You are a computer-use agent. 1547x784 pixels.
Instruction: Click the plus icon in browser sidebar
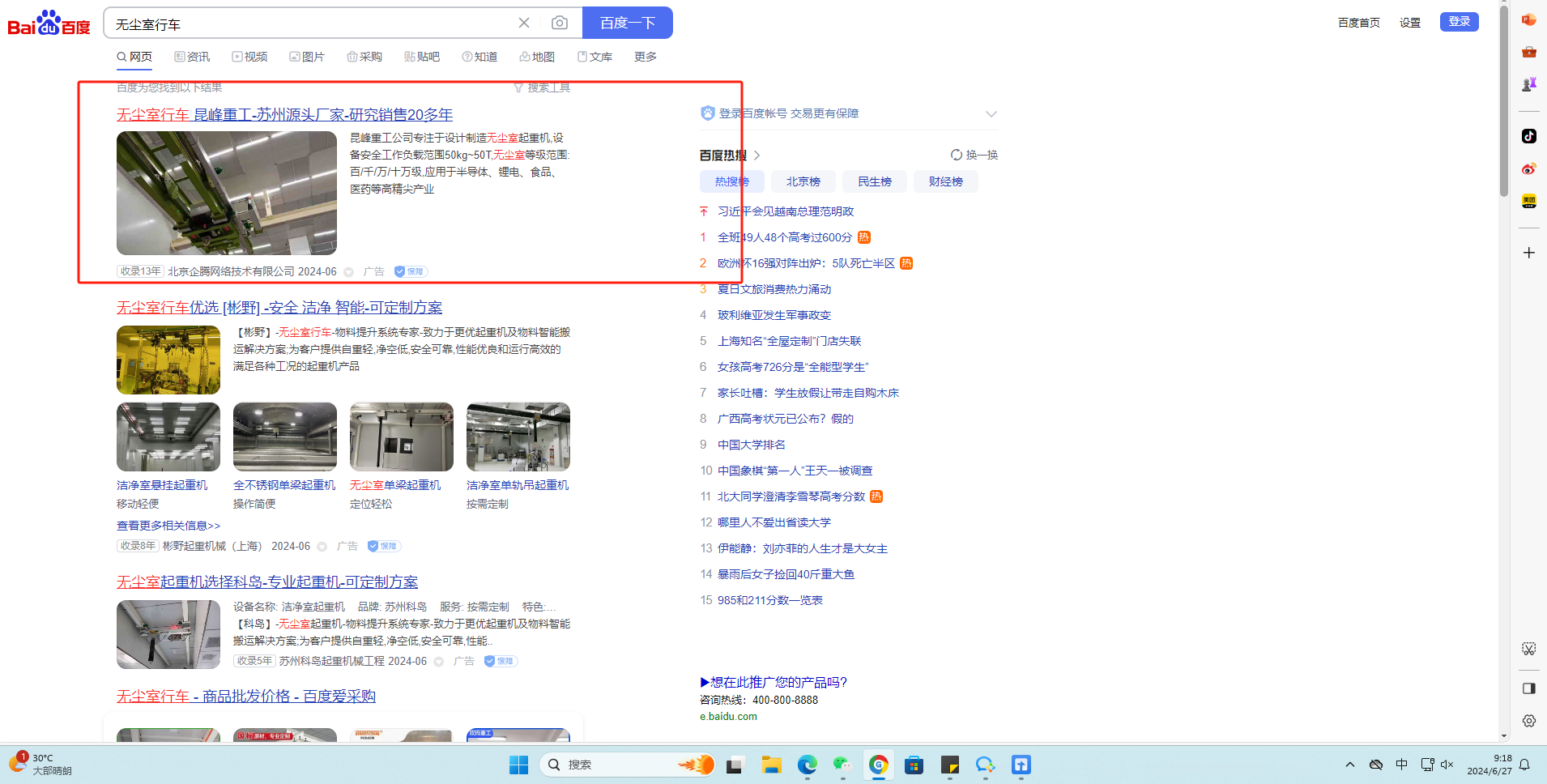[x=1528, y=253]
